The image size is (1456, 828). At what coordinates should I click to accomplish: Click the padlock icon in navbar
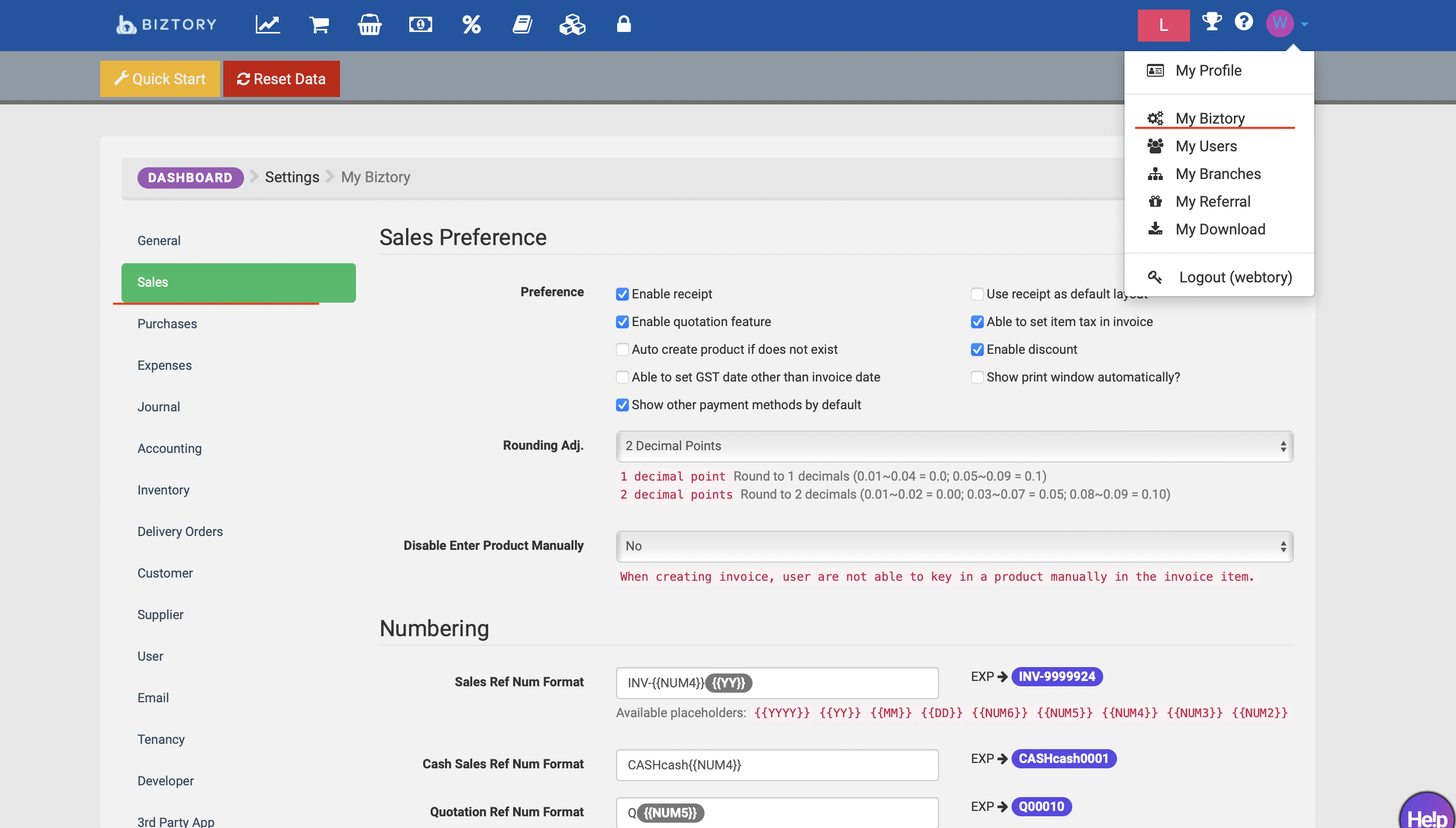pyautogui.click(x=624, y=25)
